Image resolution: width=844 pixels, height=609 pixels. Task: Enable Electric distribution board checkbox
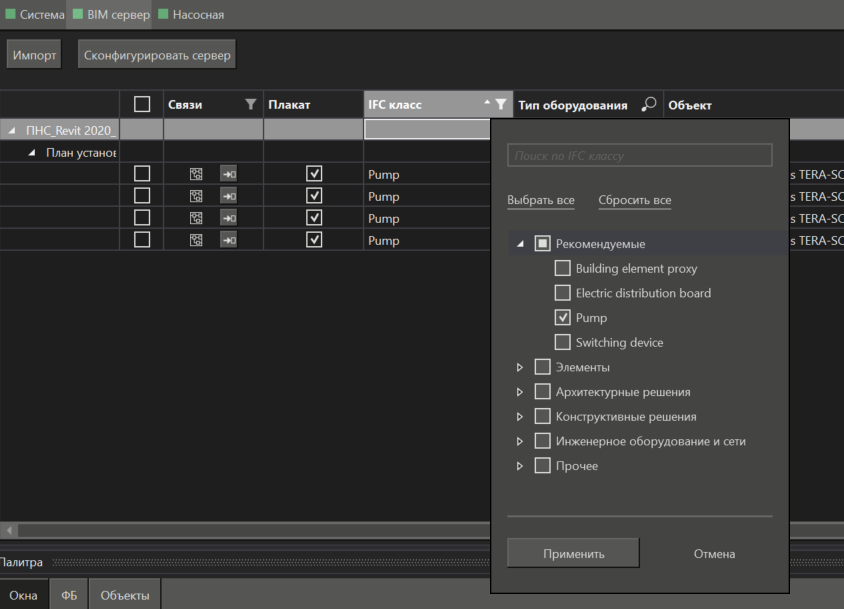pos(562,293)
